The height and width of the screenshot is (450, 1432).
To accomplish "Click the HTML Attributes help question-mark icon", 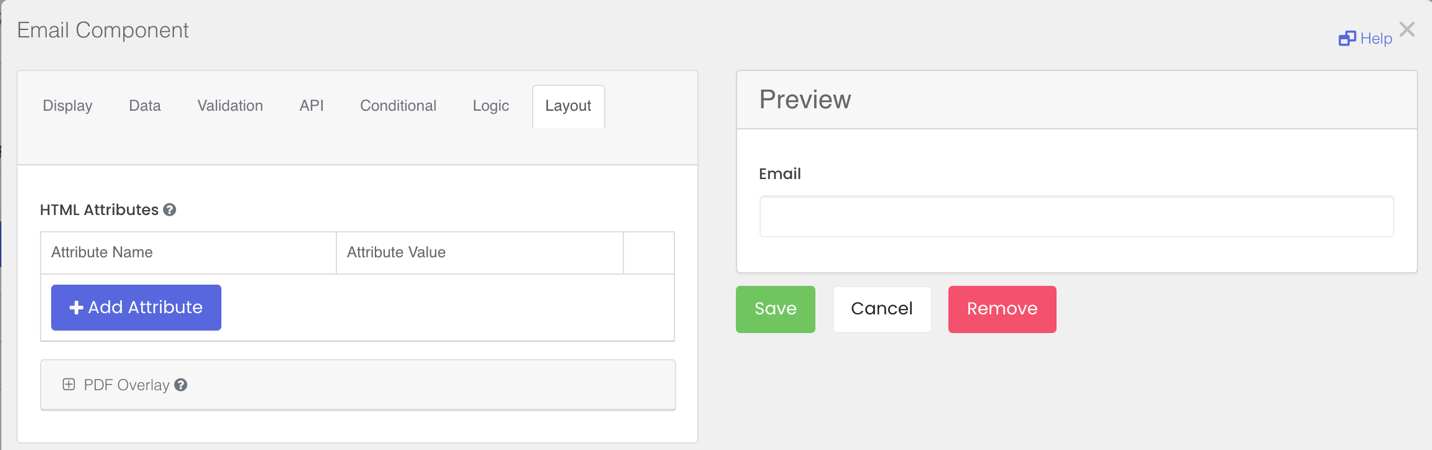I will pos(170,210).
